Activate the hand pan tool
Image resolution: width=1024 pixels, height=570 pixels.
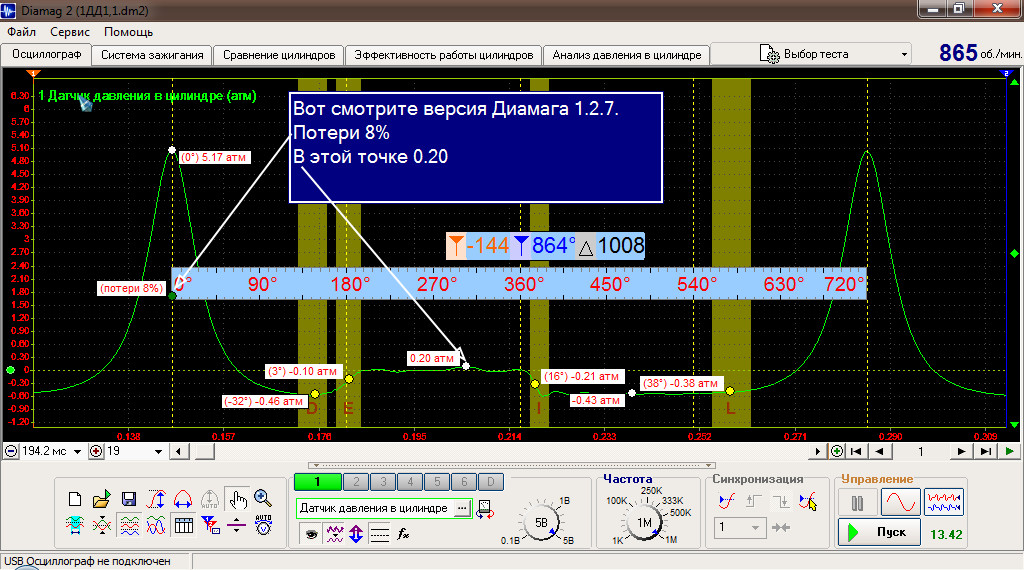click(236, 499)
